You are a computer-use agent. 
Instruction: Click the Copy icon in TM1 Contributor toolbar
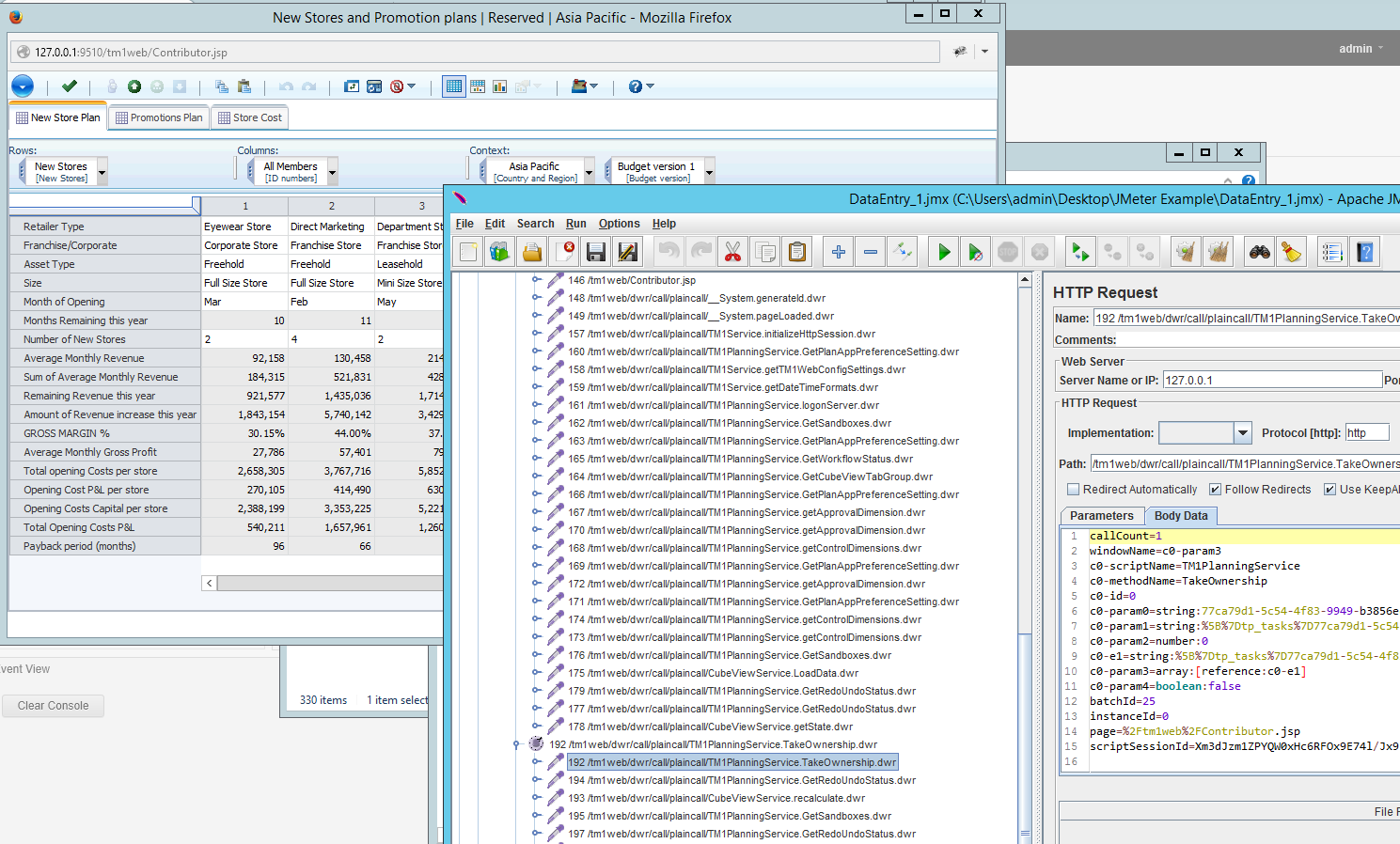222,86
